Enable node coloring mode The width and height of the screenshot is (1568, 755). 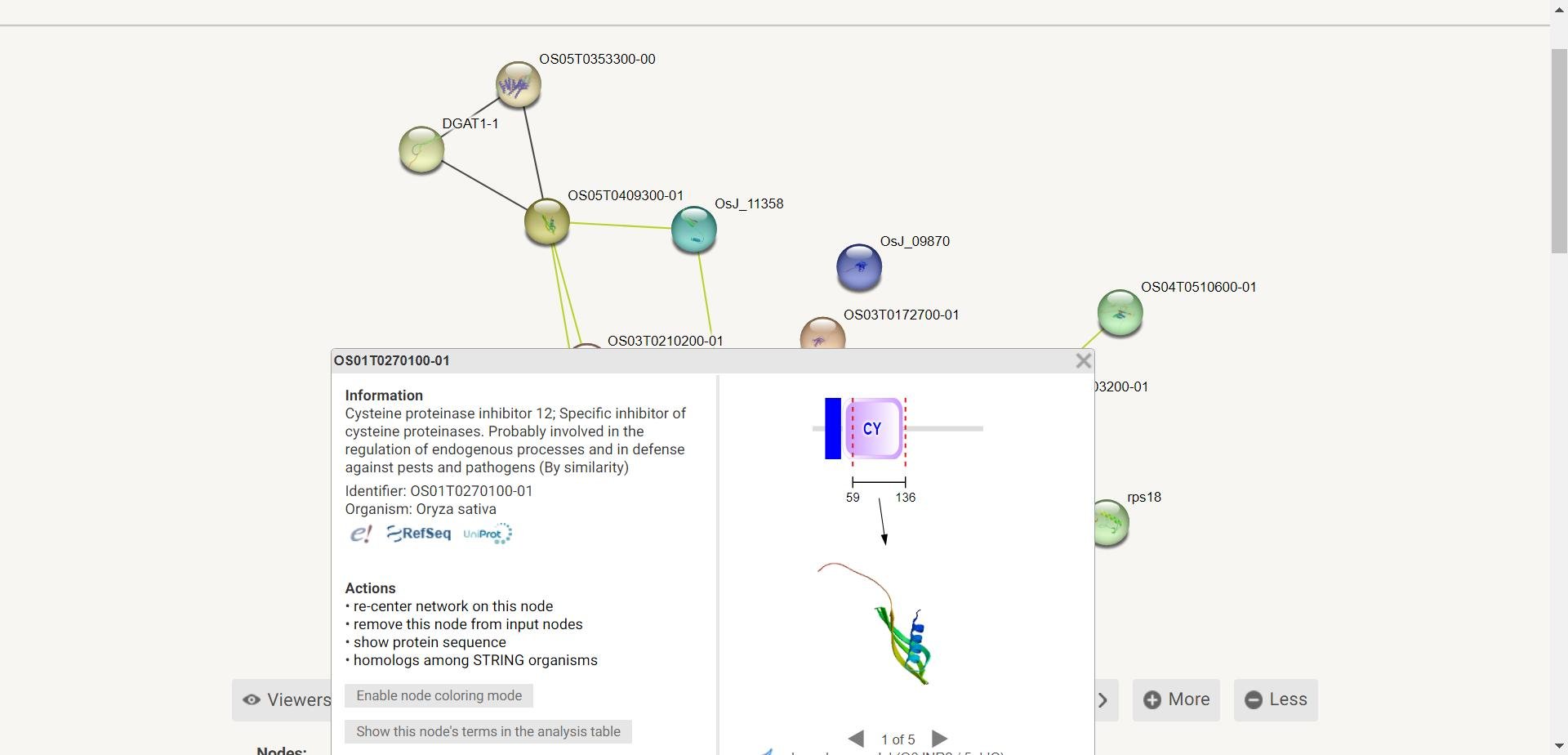coord(439,696)
